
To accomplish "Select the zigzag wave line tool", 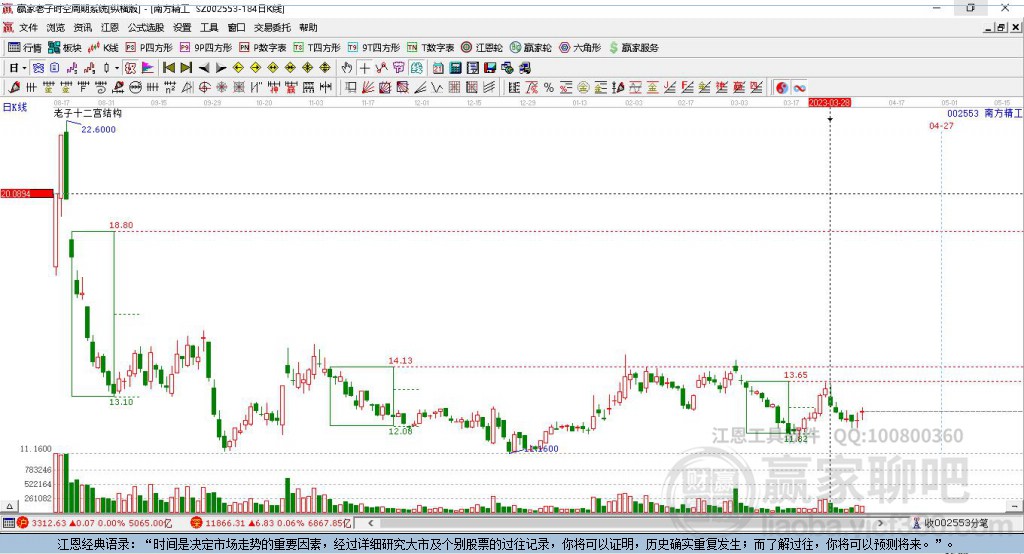I will pyautogui.click(x=436, y=88).
